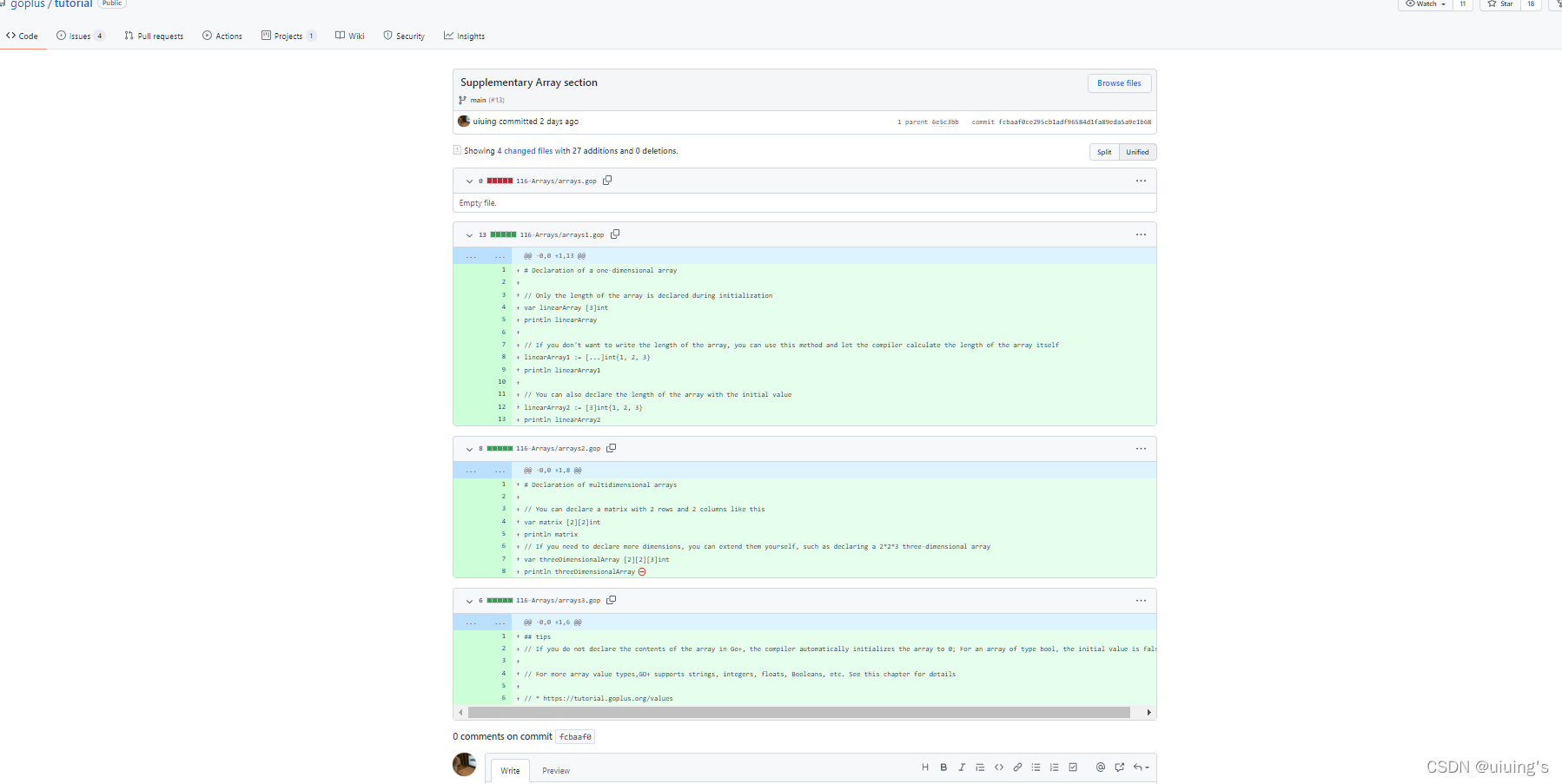
Task: Open pull request #13 link
Action: point(496,101)
